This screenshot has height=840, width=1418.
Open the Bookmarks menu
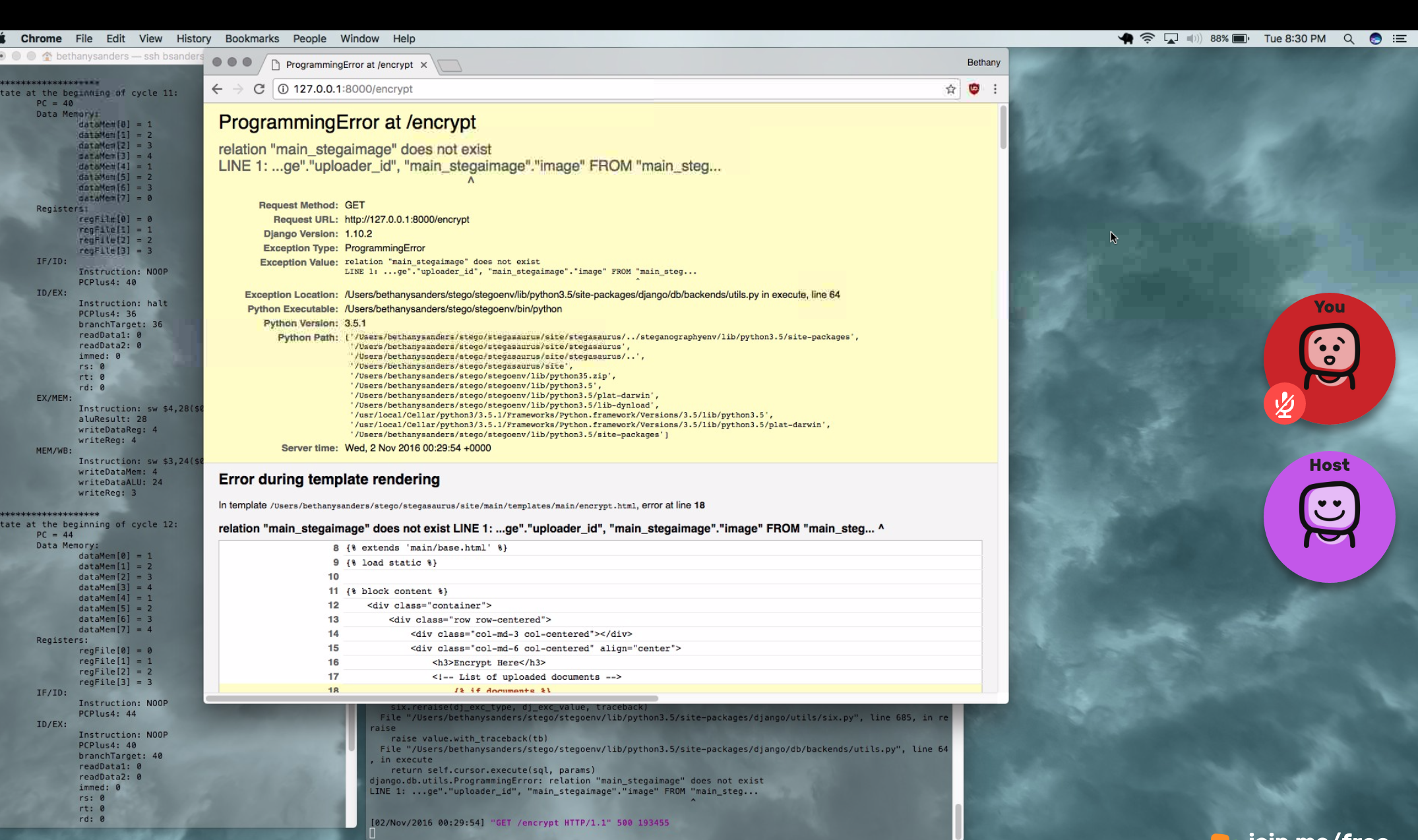[x=252, y=38]
